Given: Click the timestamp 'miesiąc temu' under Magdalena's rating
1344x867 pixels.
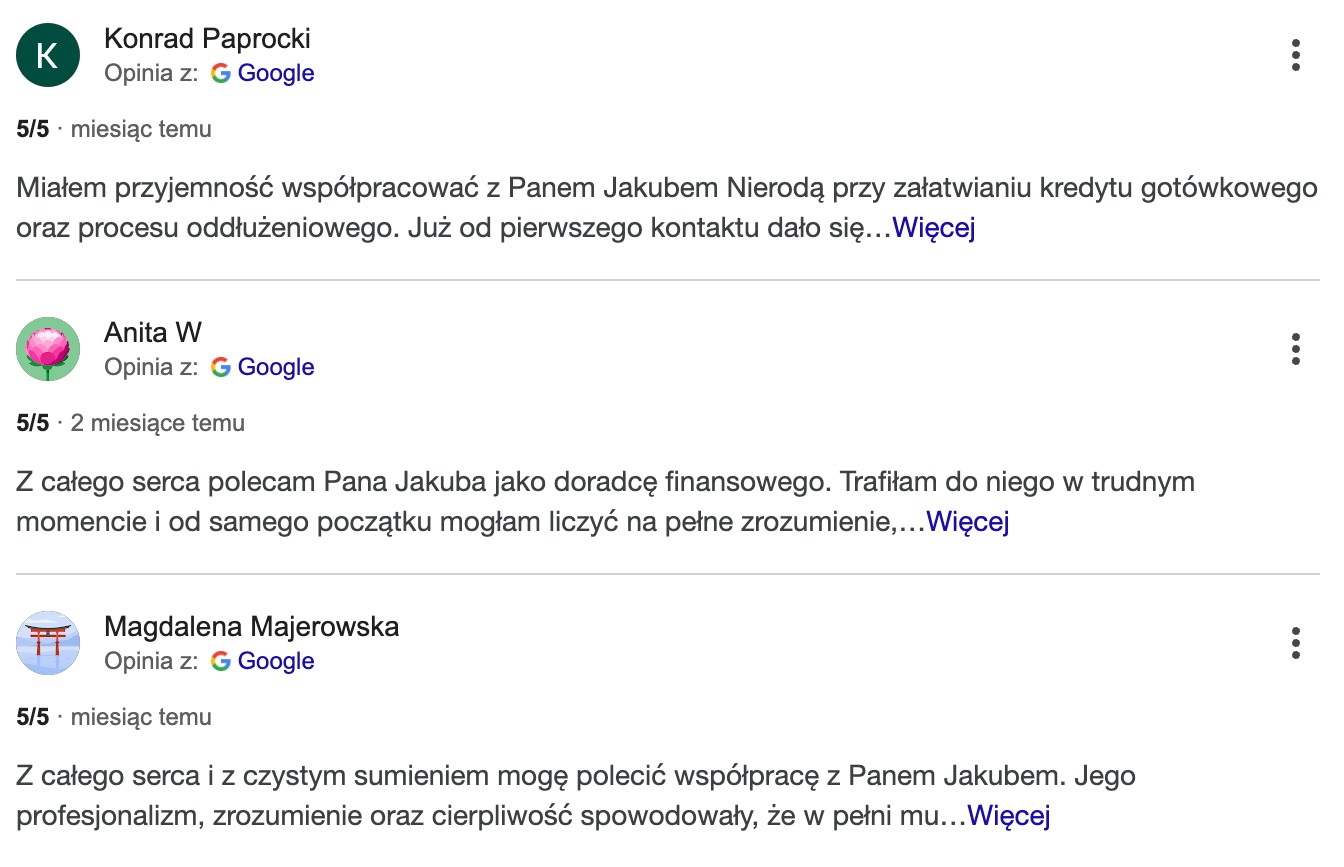Looking at the screenshot, I should coord(140,717).
